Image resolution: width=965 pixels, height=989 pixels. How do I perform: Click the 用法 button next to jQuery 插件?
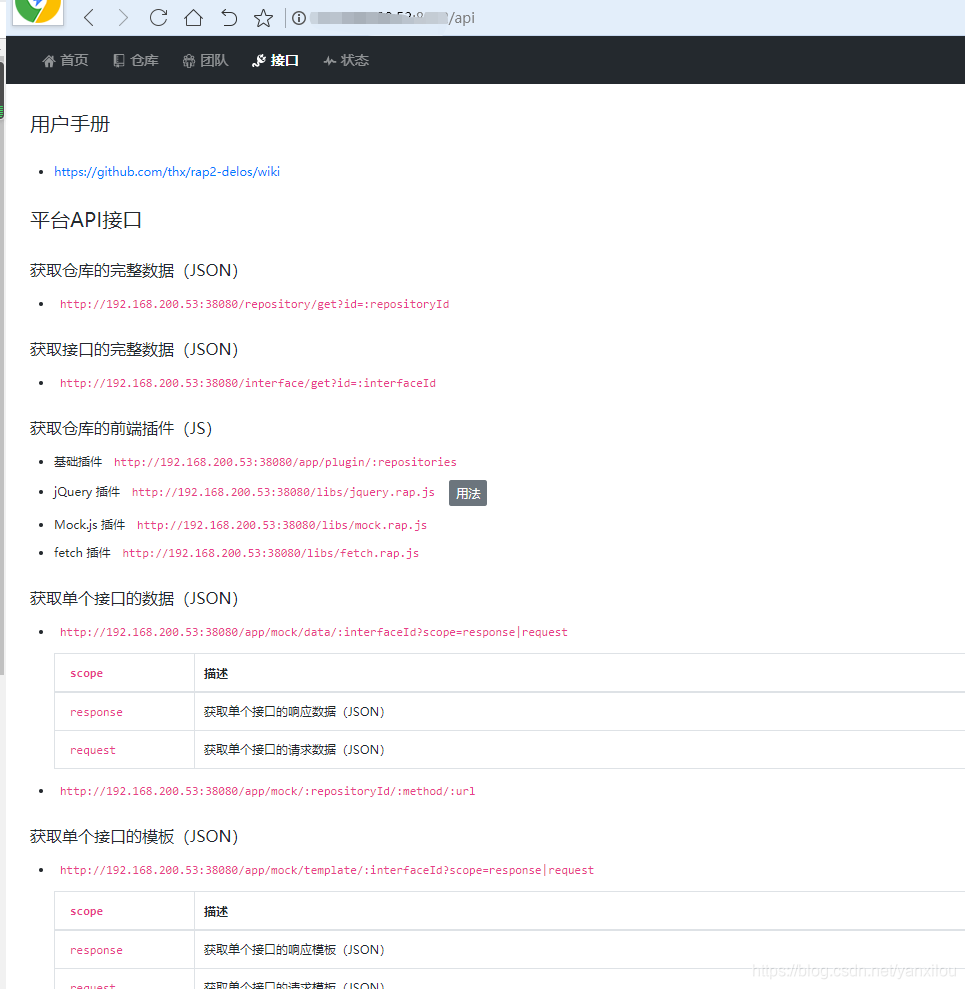pyautogui.click(x=468, y=492)
